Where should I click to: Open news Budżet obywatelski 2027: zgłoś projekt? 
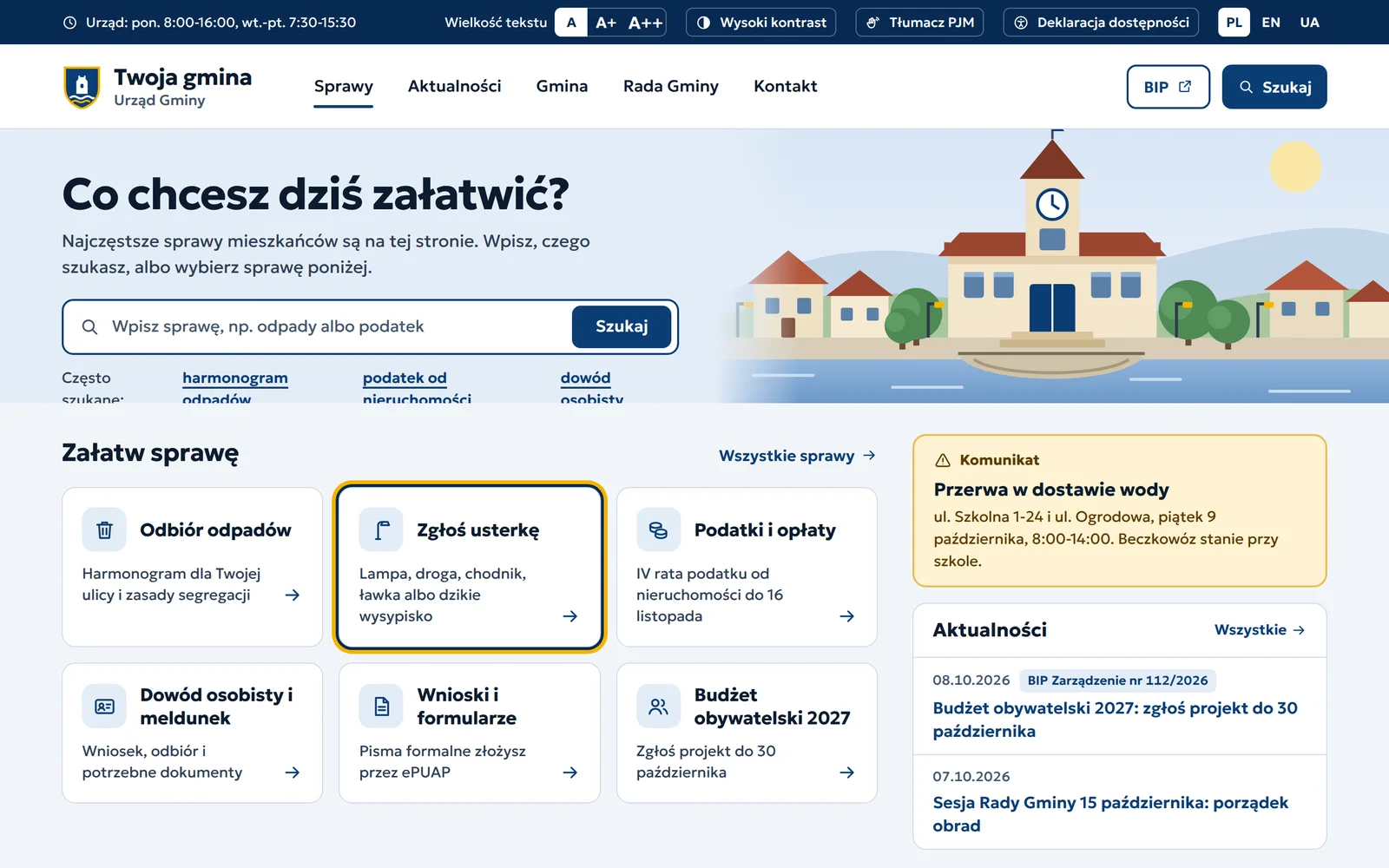click(x=1115, y=720)
